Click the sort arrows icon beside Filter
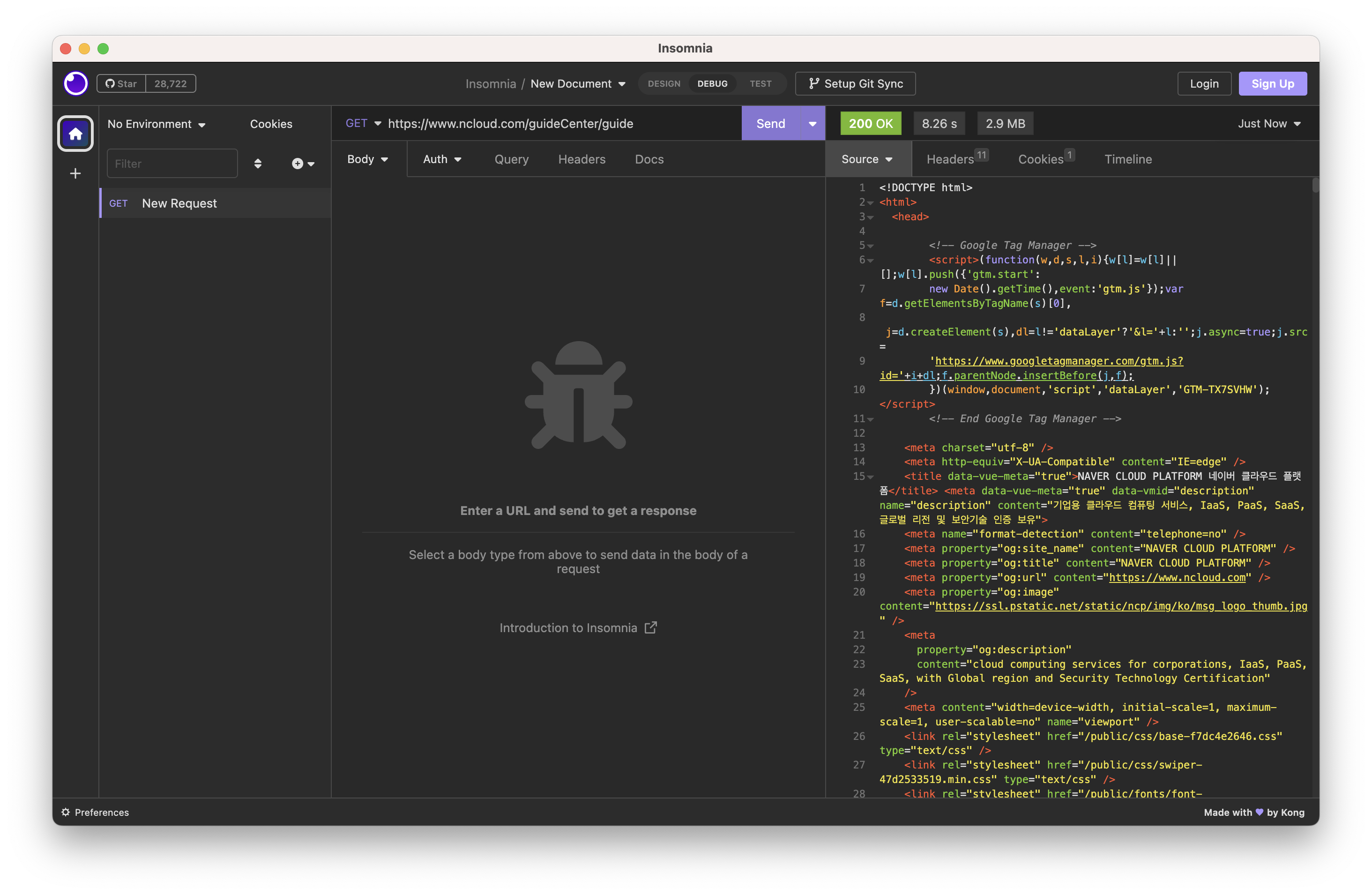The image size is (1372, 895). [258, 164]
